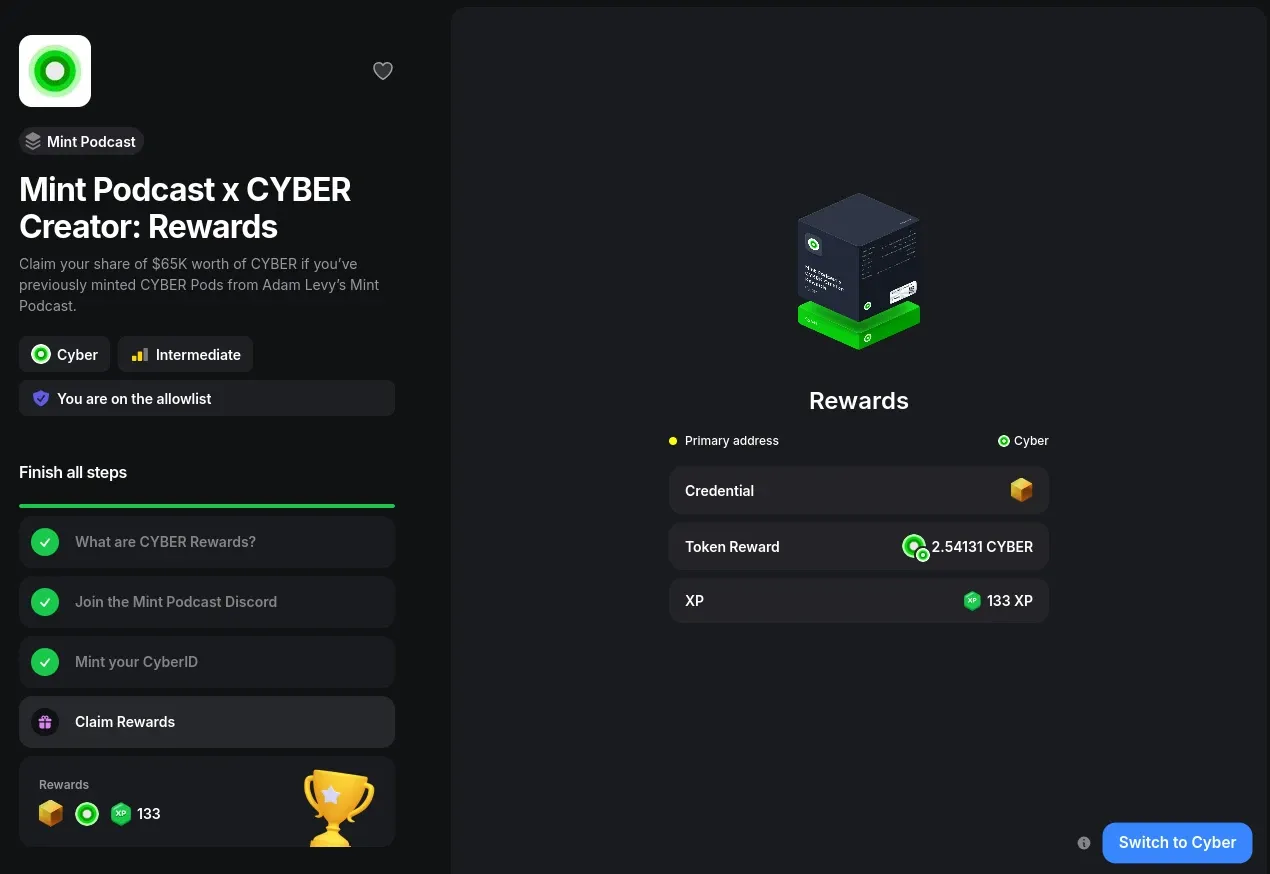Viewport: 1270px width, 874px height.
Task: Click the gold trophy icon
Action: coord(339,807)
